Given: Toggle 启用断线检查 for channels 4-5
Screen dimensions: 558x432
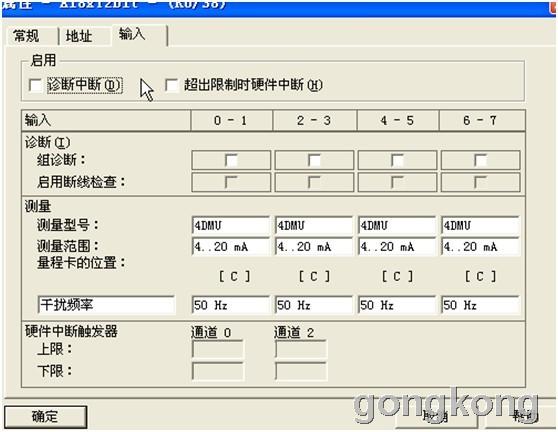Looking at the screenshot, I should [x=397, y=182].
